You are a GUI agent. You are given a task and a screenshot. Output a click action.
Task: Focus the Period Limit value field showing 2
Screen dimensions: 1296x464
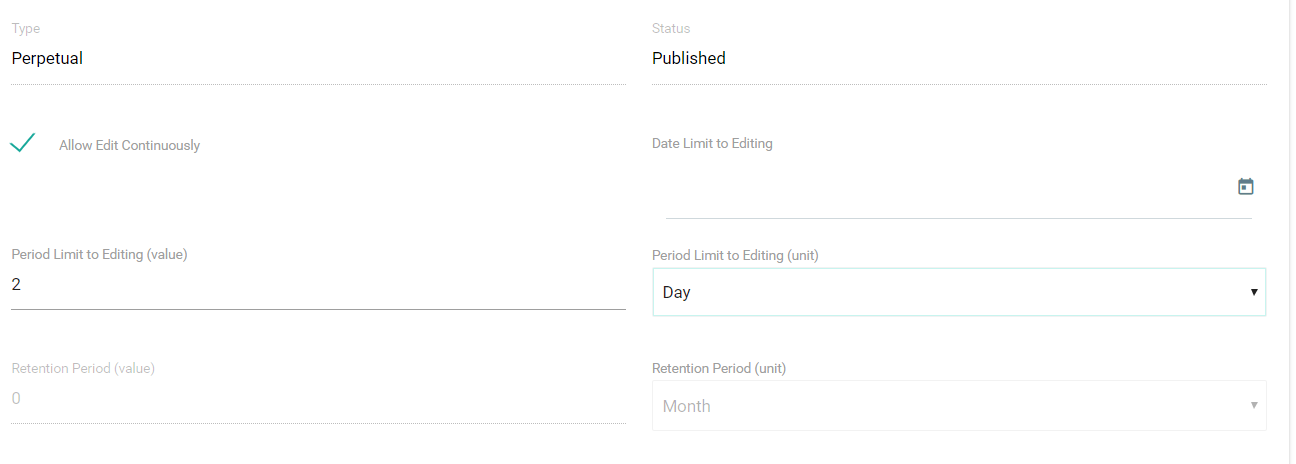[318, 285]
